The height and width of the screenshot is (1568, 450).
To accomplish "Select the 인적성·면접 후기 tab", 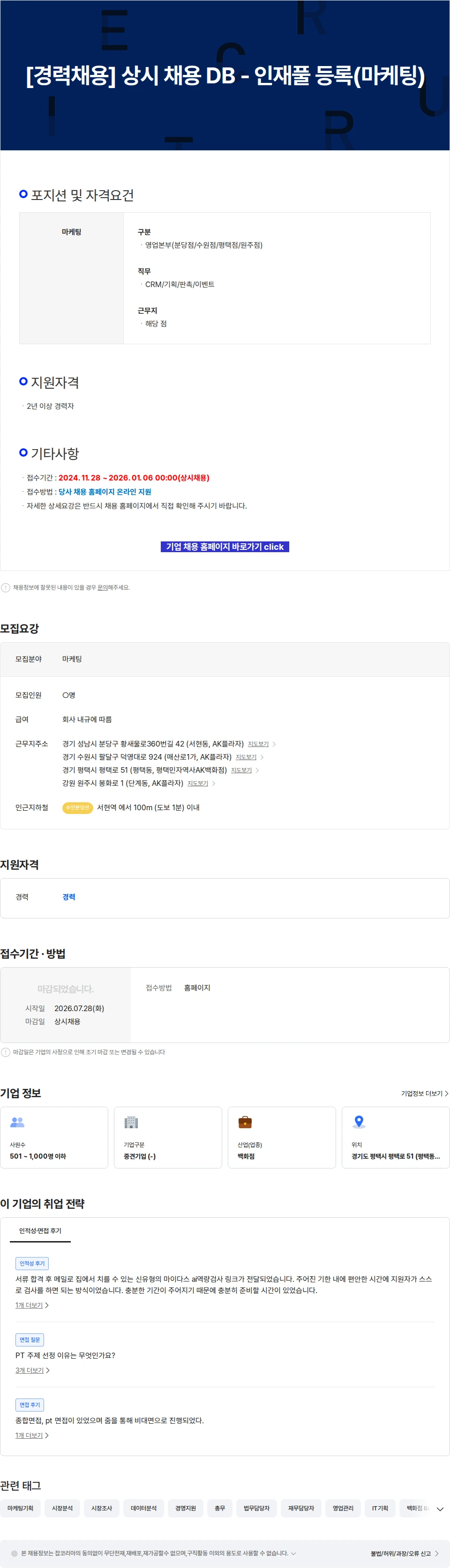I will [x=40, y=1231].
